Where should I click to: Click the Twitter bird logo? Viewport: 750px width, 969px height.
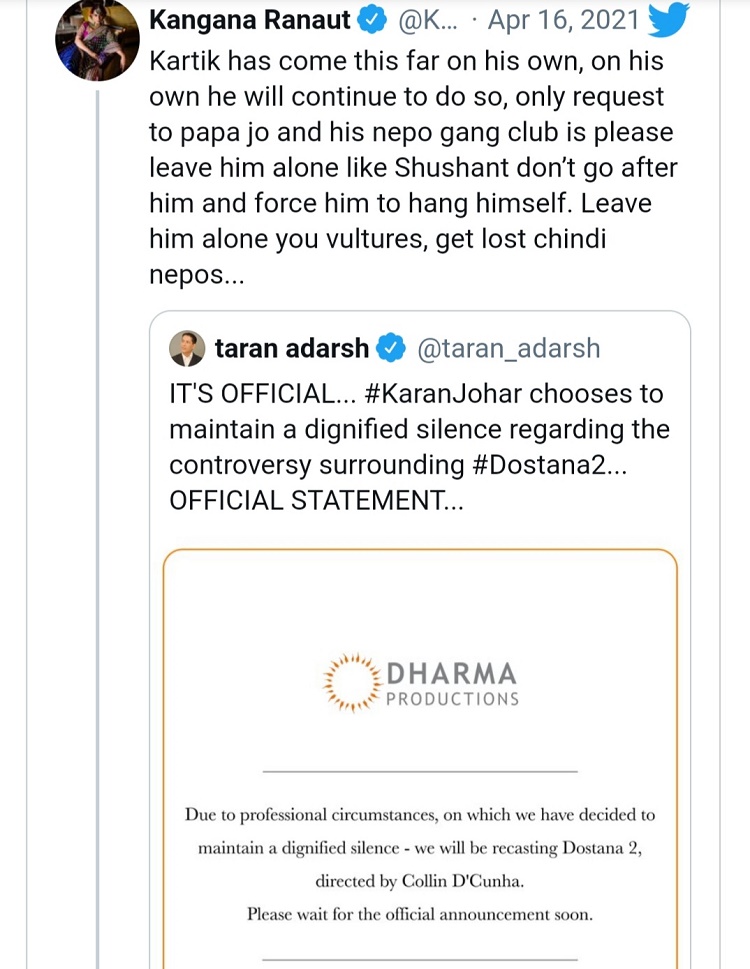[x=667, y=19]
